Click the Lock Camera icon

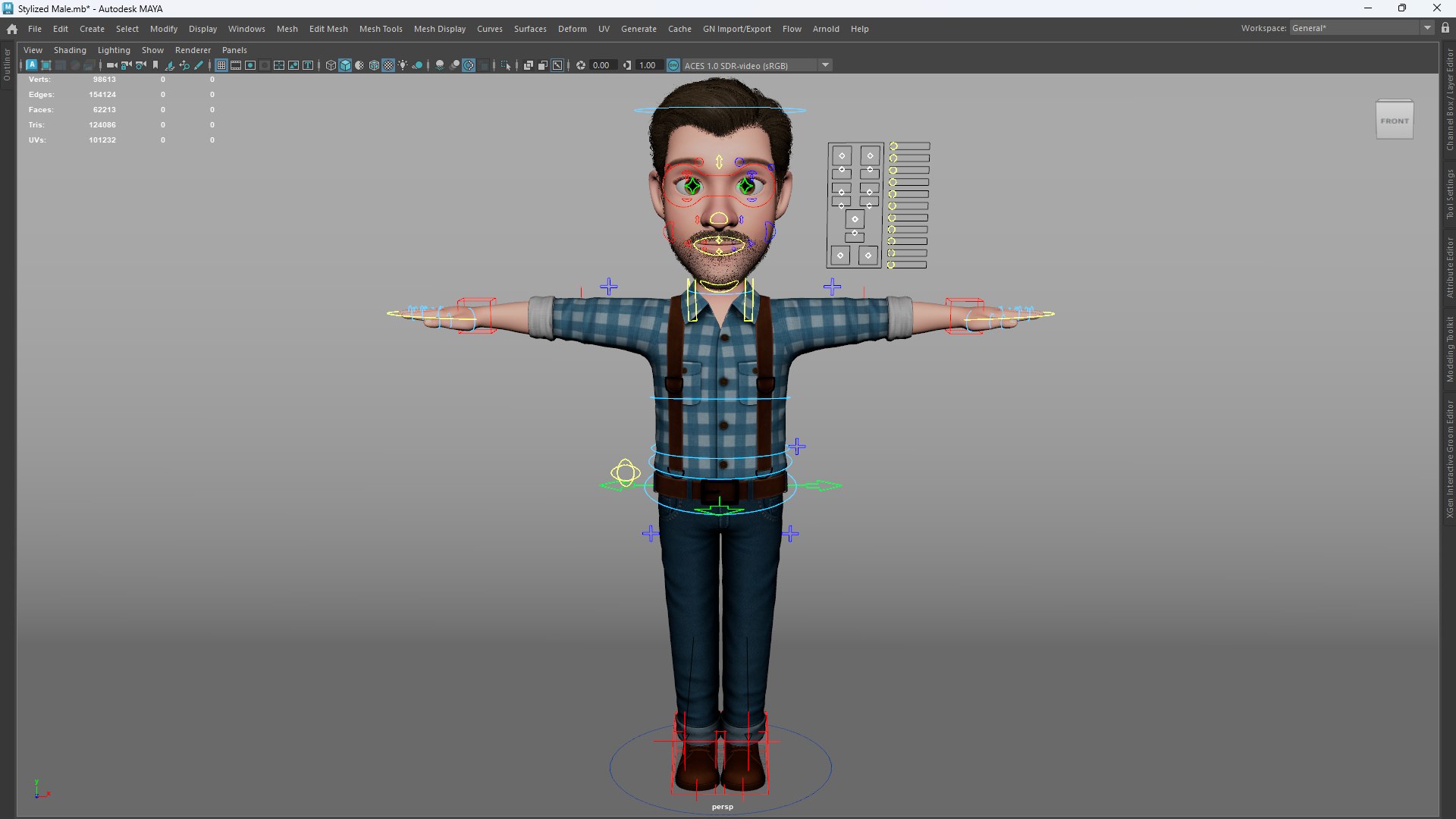(126, 65)
